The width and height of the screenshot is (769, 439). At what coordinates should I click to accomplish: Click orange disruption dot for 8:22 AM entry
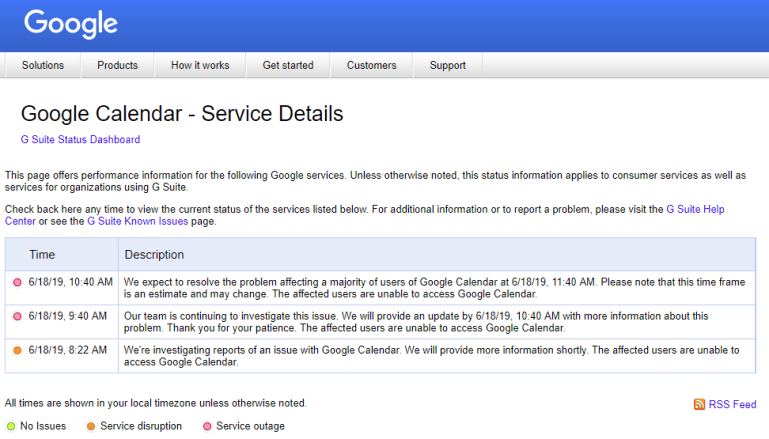pos(17,350)
